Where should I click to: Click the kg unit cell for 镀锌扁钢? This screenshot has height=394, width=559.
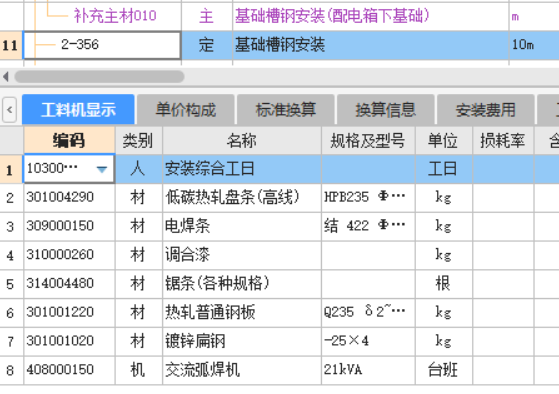pos(444,341)
